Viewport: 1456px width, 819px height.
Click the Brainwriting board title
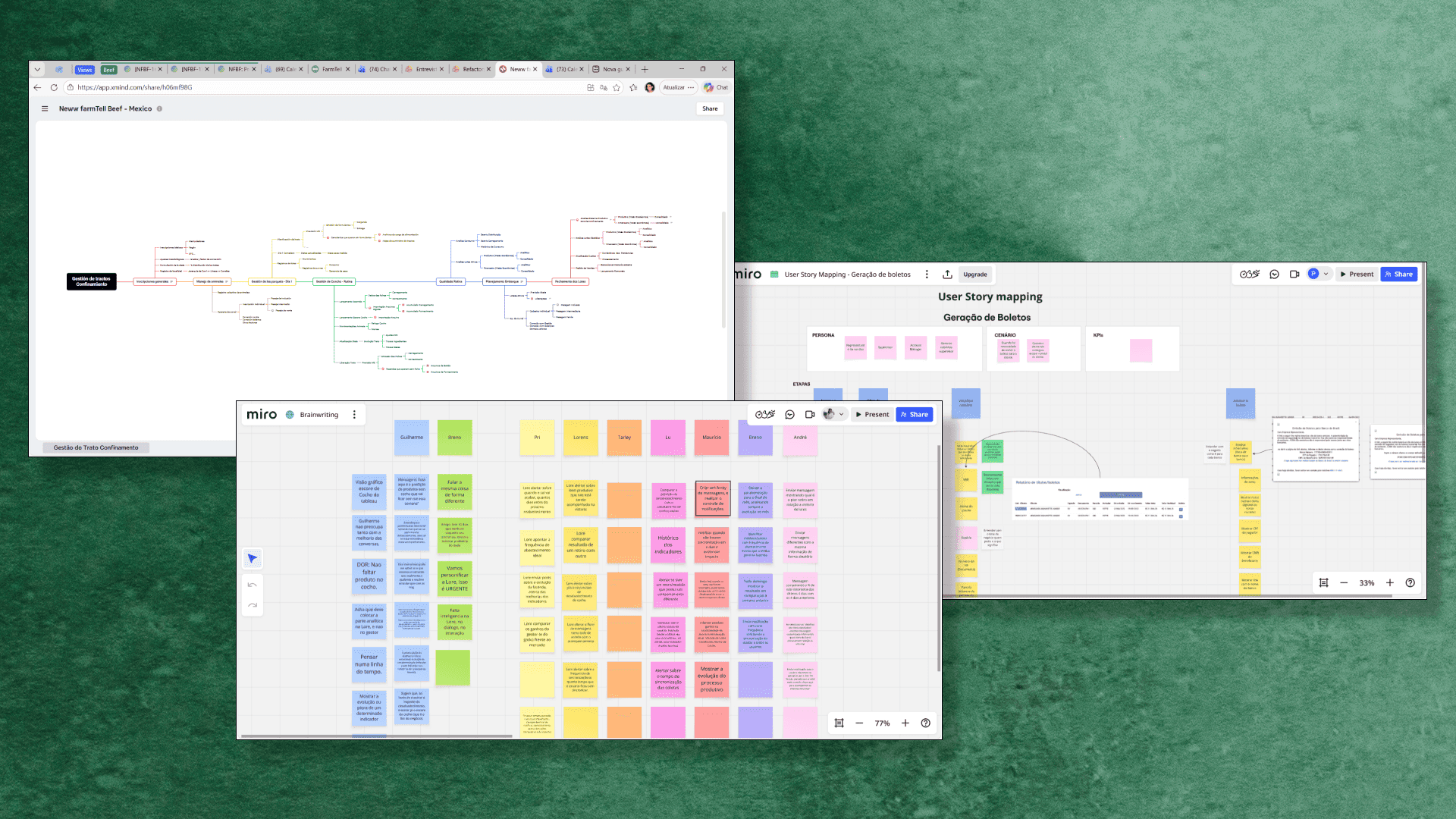tap(319, 415)
